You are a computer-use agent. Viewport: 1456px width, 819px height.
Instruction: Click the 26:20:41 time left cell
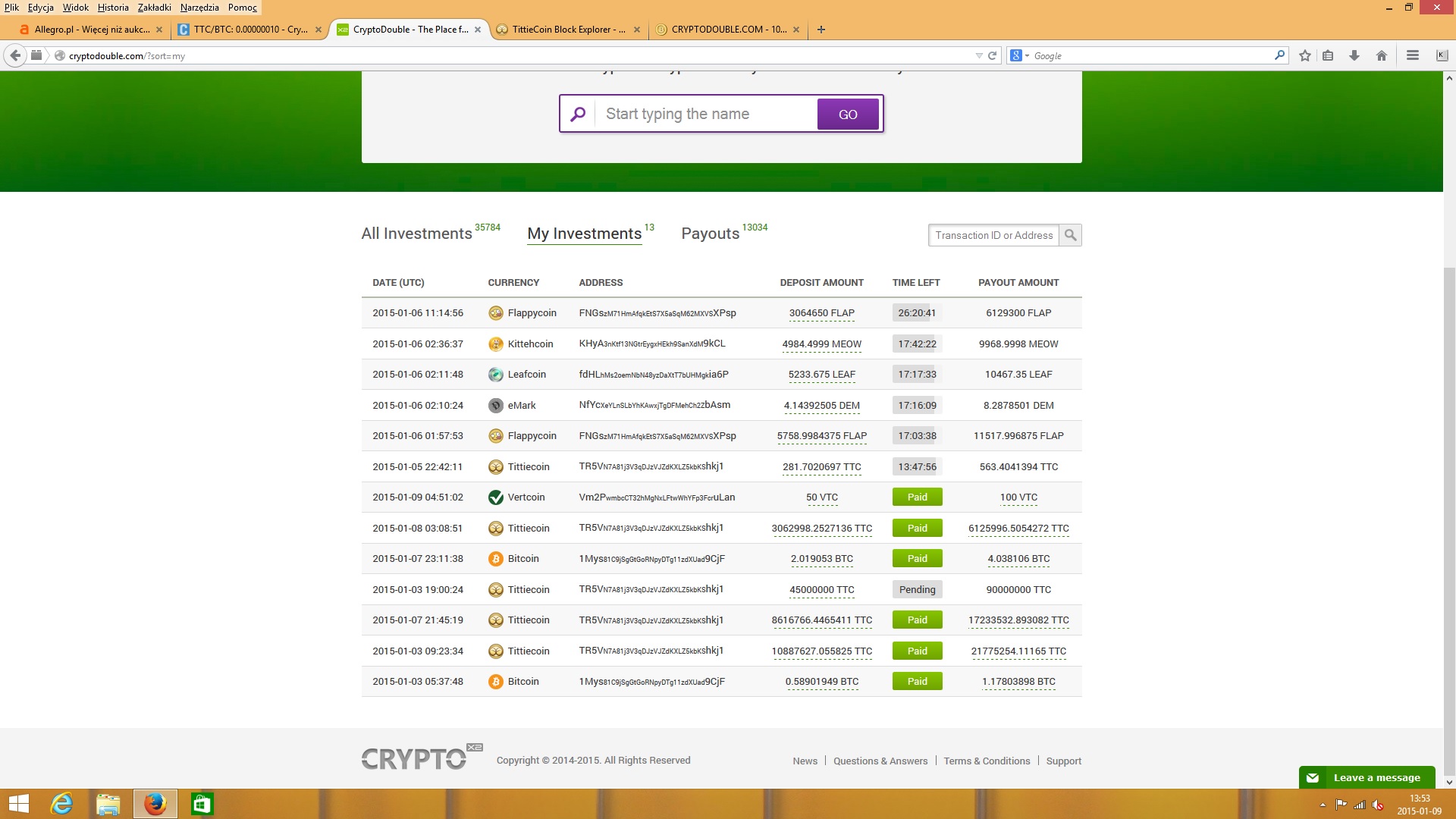point(917,313)
